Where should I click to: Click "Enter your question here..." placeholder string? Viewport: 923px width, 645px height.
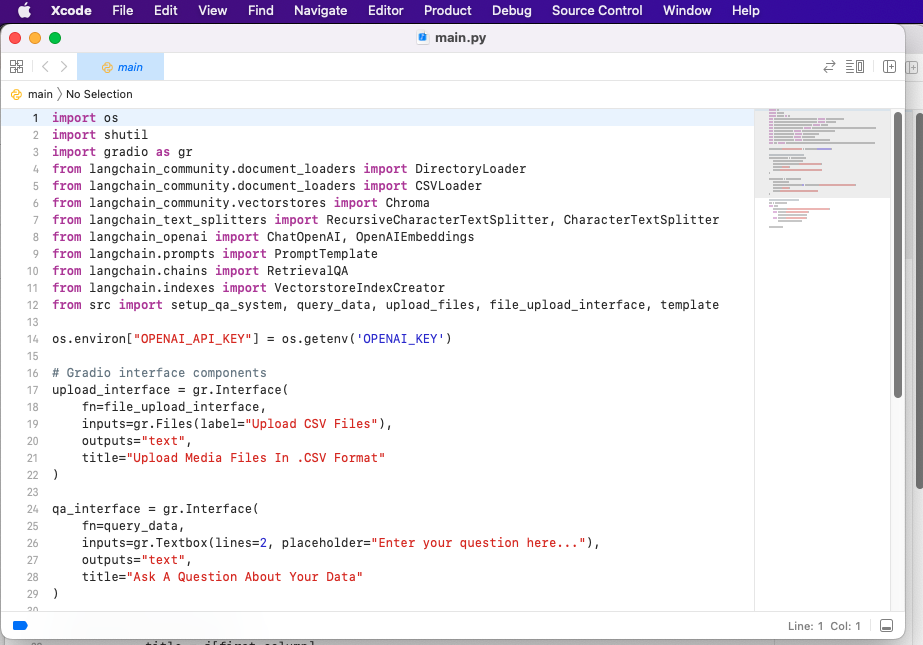click(x=479, y=543)
